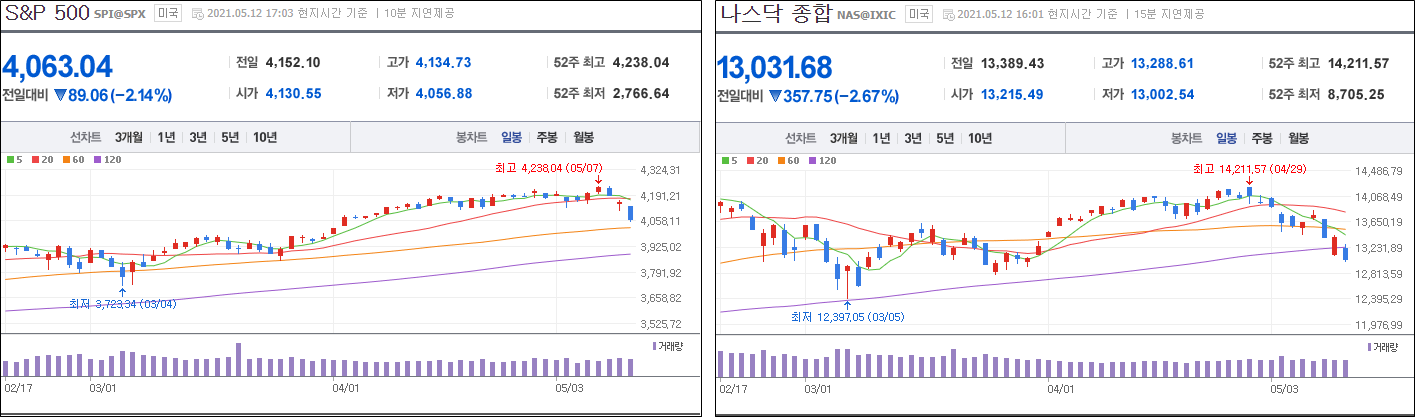Select 10년 tab in S&P 500 chart
1415x417 pixels.
(265, 138)
